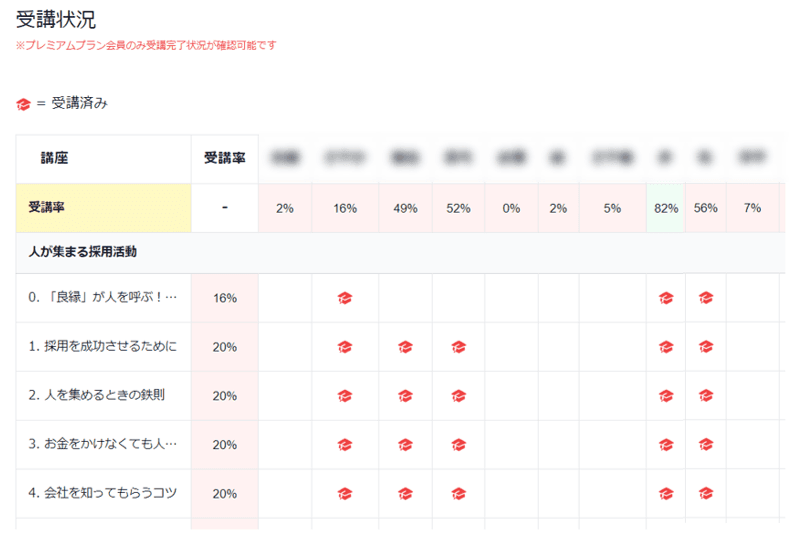This screenshot has height=542, width=808.
Task: Open course 1. 採用を成功させるために
Action: click(x=103, y=347)
